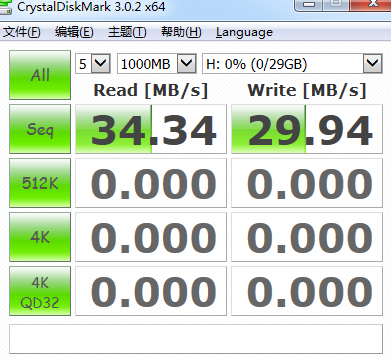Open the 文件(F) menu

[x=22, y=32]
